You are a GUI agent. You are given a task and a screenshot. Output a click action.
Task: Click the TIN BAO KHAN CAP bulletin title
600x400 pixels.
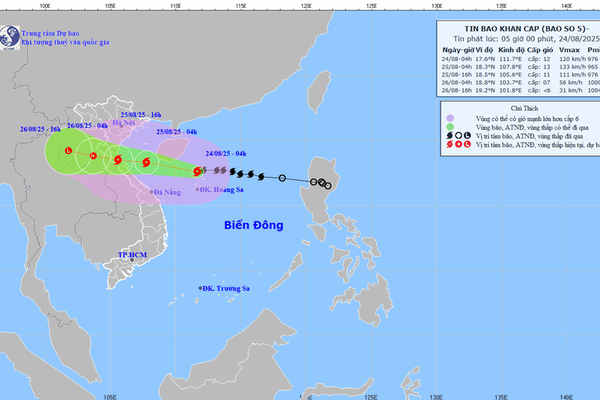[x=526, y=29]
